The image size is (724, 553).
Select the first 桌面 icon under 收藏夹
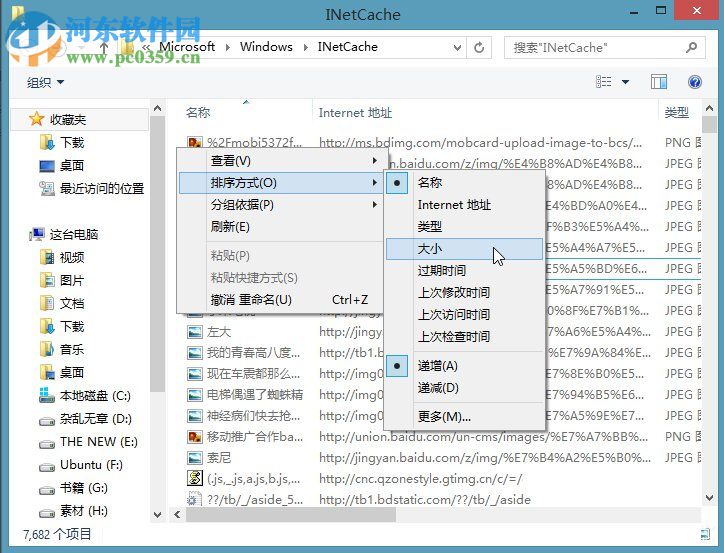click(x=47, y=166)
